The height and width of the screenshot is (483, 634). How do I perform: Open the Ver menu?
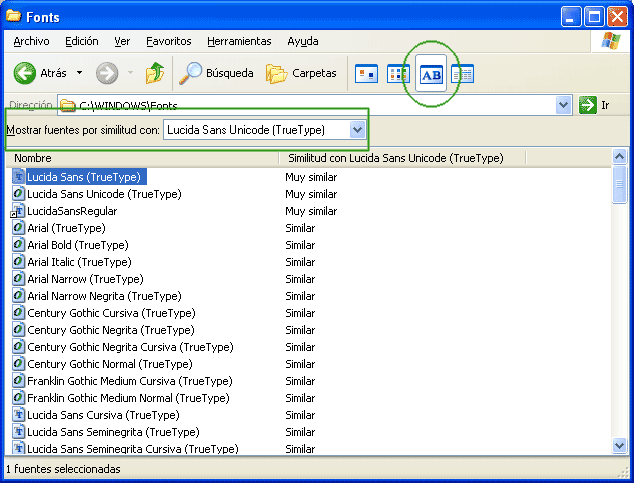(122, 41)
